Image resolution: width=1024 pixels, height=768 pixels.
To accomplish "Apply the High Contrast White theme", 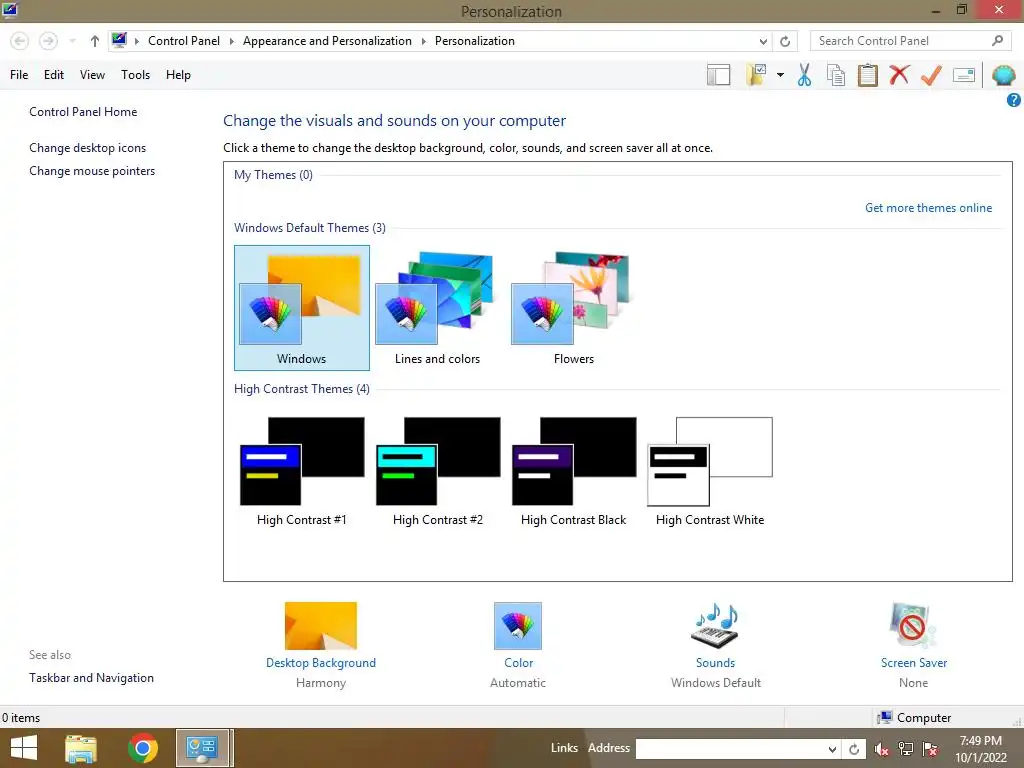I will (710, 472).
